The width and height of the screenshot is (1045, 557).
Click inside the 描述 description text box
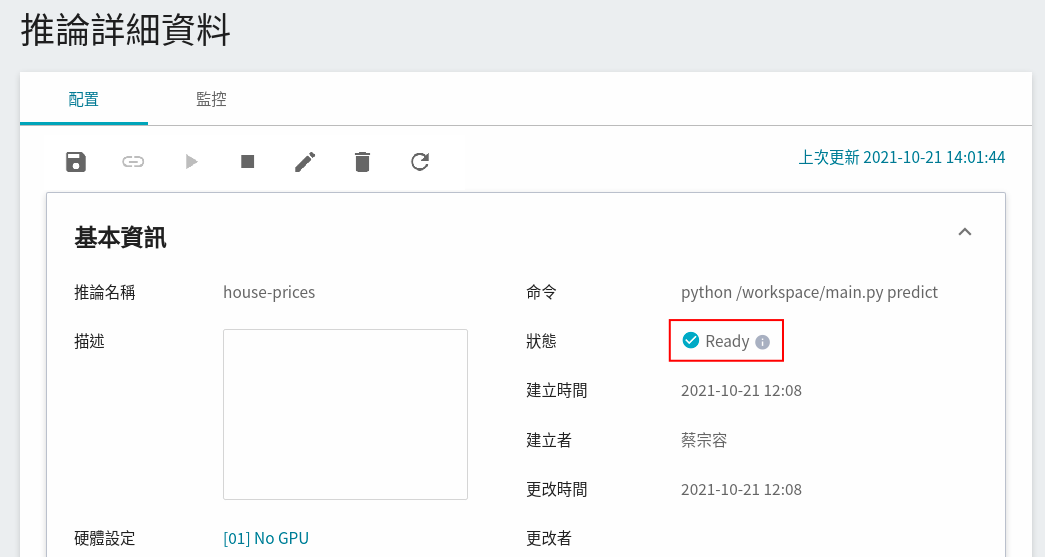coord(345,414)
